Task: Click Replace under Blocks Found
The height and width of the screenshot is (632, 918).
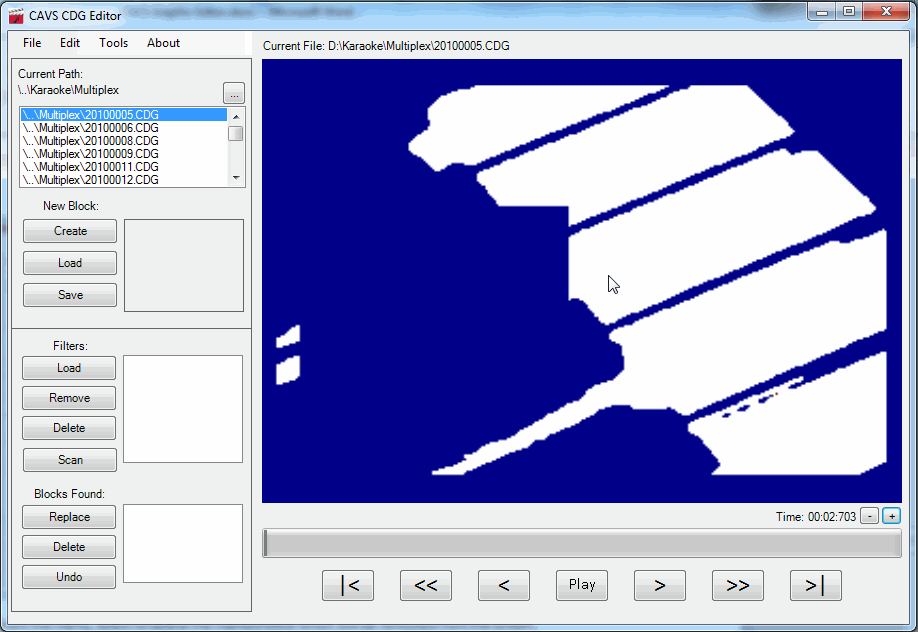Action: coord(69,517)
